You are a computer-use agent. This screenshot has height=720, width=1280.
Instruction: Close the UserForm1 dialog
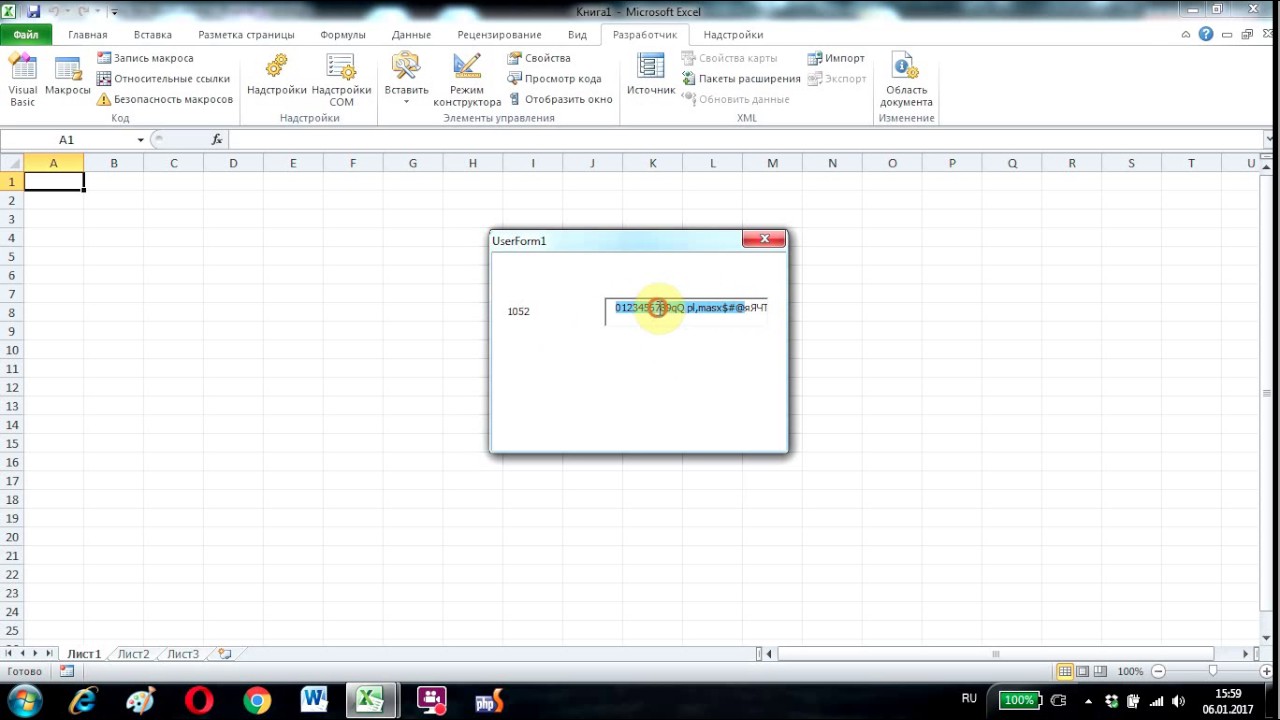point(764,239)
